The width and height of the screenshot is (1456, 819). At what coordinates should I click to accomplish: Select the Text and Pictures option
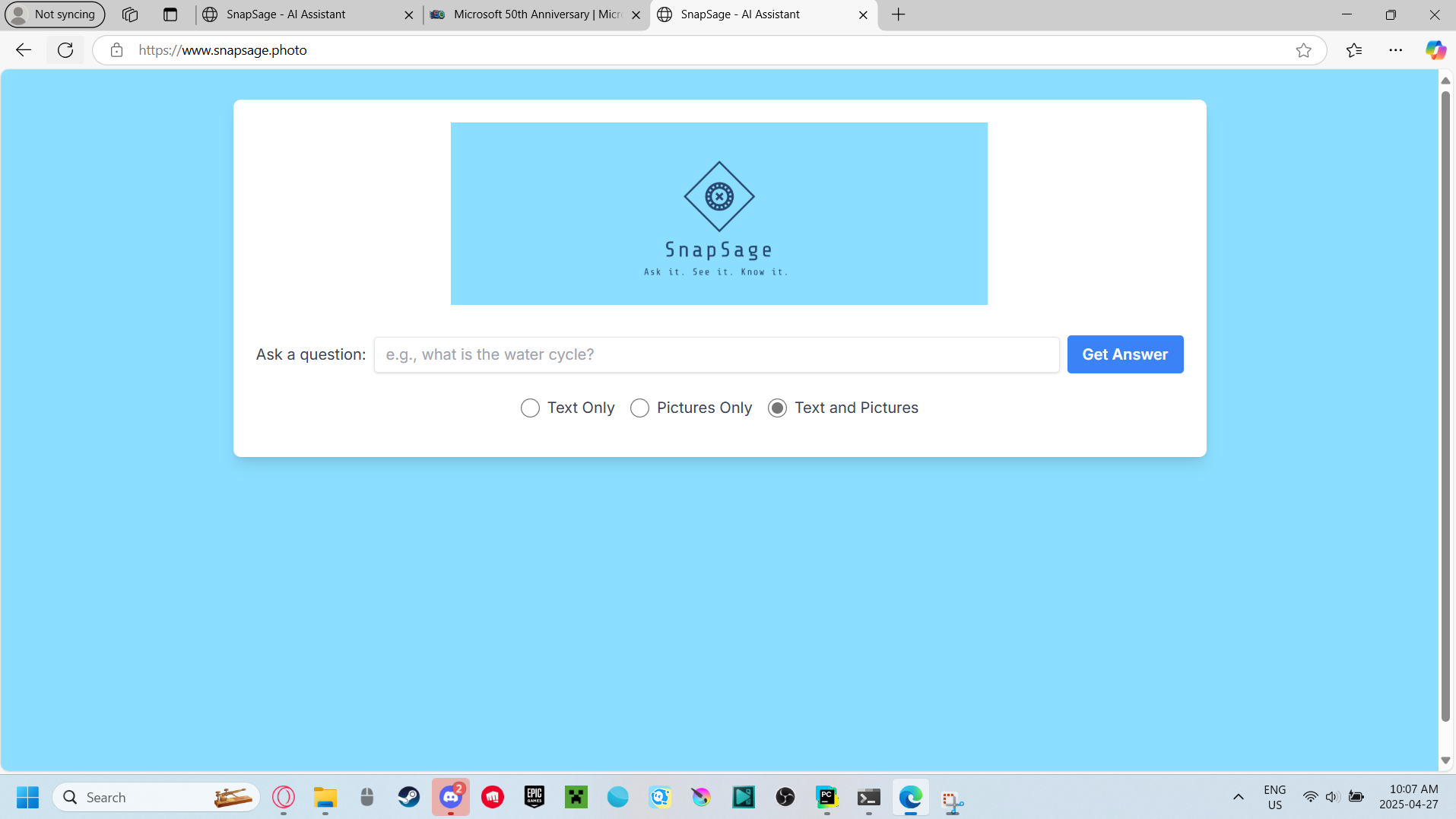(x=777, y=408)
